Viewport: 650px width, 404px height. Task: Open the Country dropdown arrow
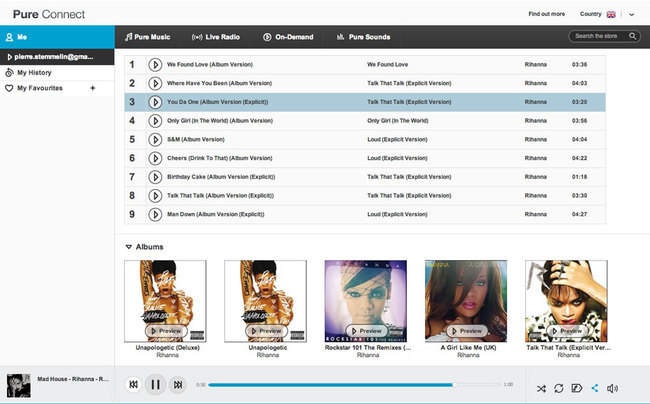pyautogui.click(x=631, y=15)
